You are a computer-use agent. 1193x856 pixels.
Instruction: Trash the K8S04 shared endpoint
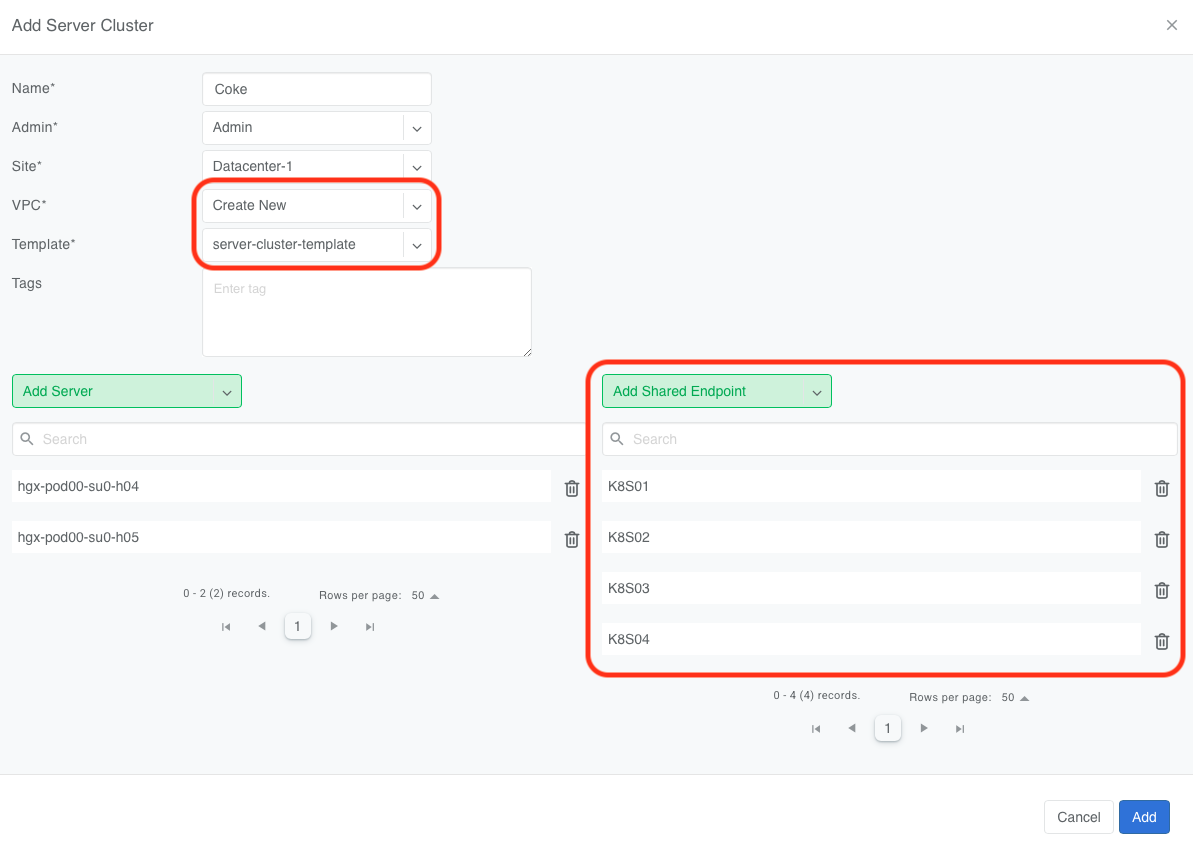1162,641
